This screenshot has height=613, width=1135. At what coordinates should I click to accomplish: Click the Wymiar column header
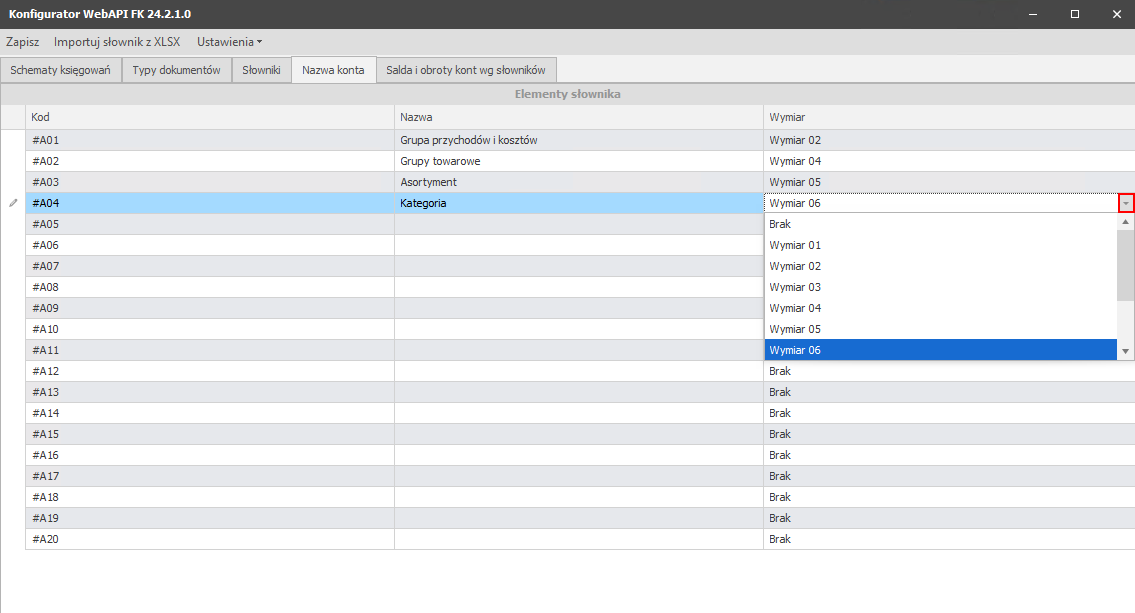click(948, 117)
